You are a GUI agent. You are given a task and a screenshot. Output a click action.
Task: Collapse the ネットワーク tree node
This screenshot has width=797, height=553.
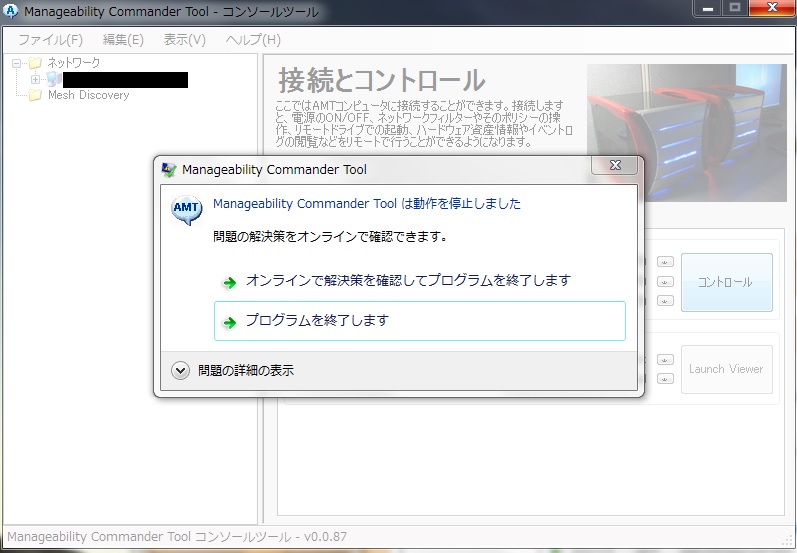pos(16,64)
